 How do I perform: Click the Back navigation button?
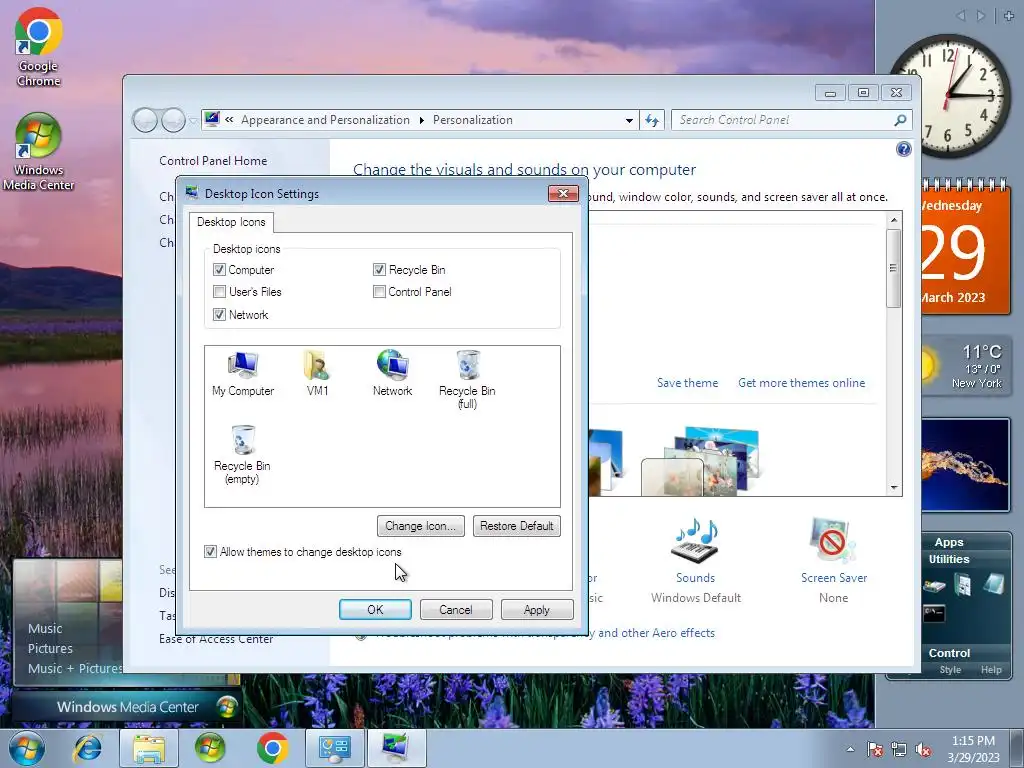click(145, 120)
